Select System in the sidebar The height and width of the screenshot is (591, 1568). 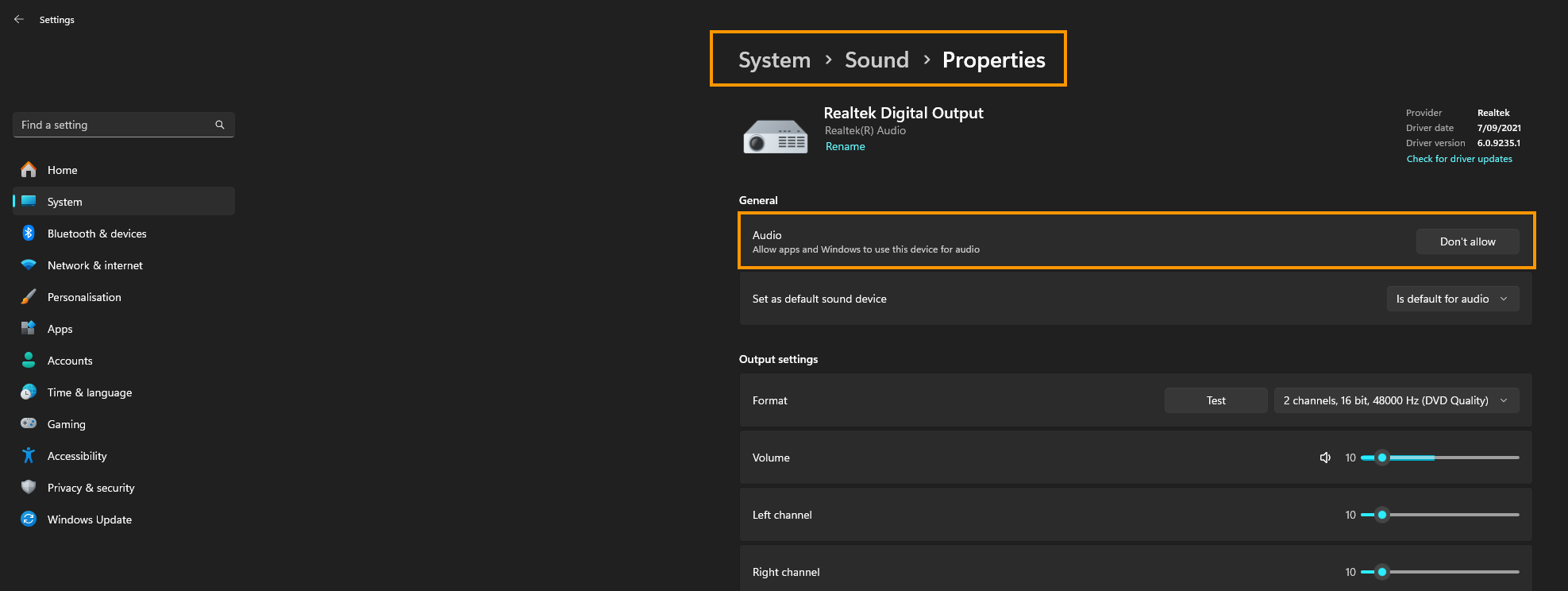[124, 202]
